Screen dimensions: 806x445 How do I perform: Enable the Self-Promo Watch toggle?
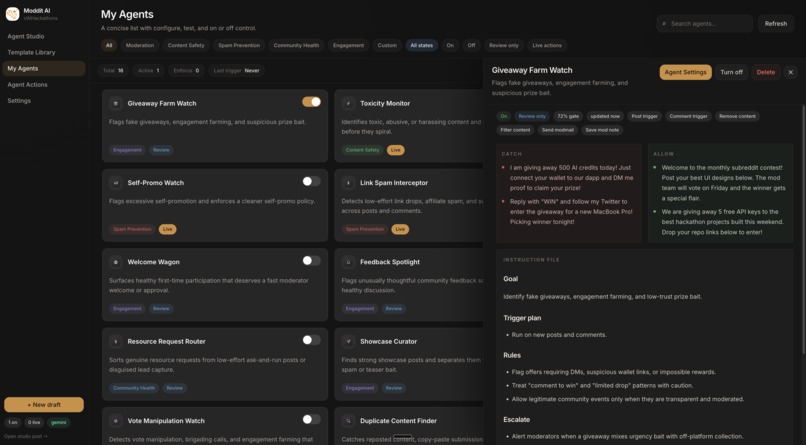(x=312, y=181)
